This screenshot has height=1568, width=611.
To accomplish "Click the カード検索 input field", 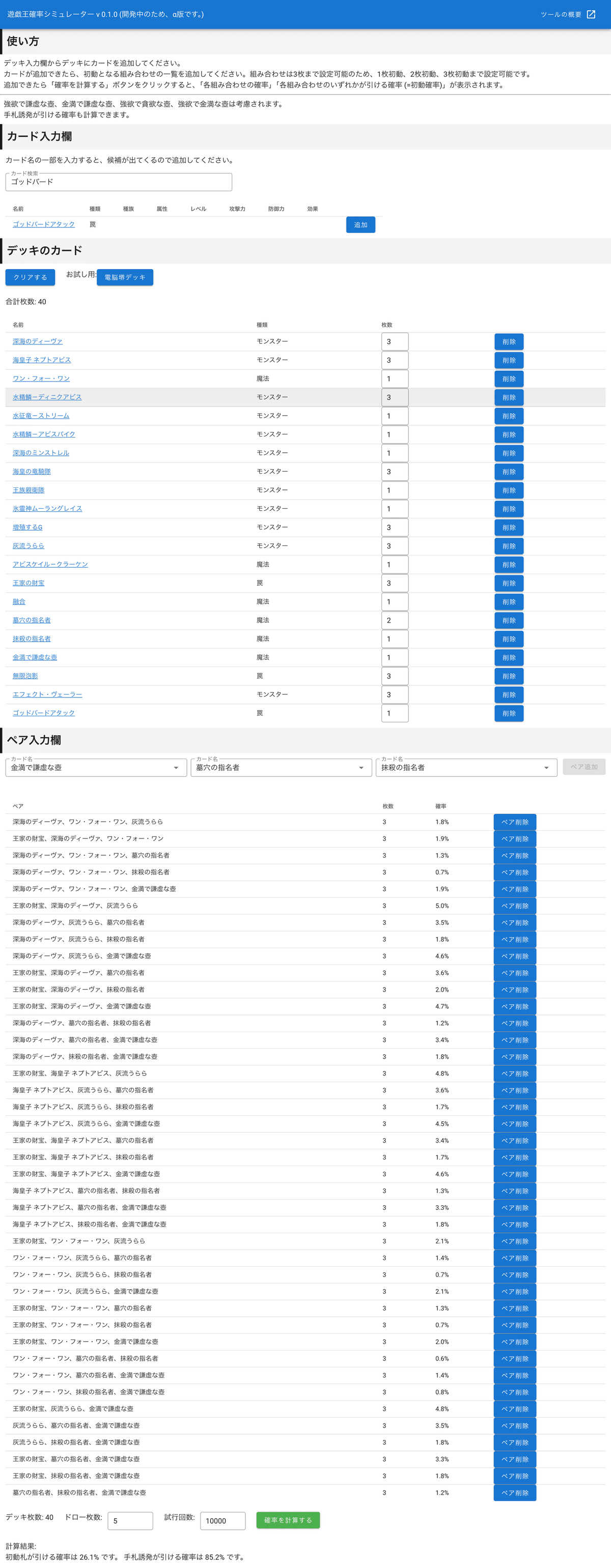I will point(119,182).
